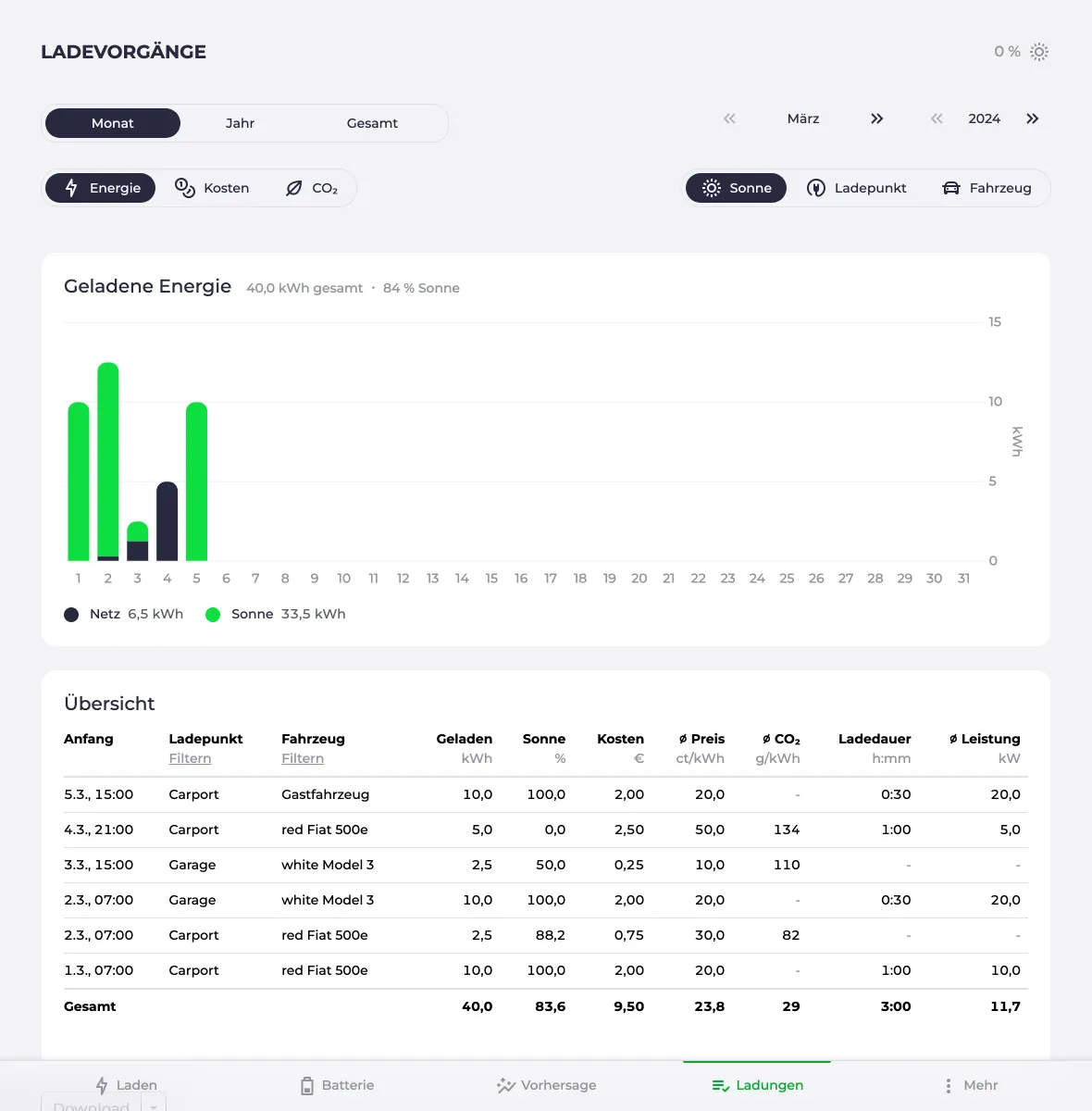This screenshot has width=1092, height=1111.
Task: Select the charging entry from 4.3., 21:00
Action: point(546,830)
